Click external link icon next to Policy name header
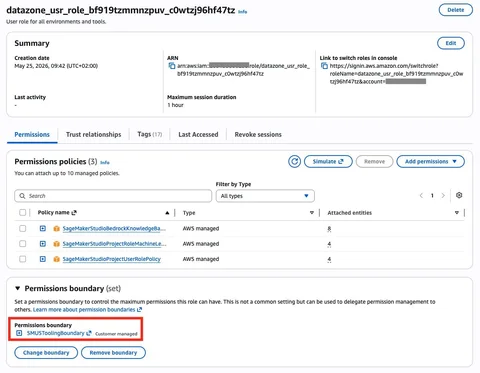The width and height of the screenshot is (480, 373). pyautogui.click(x=74, y=213)
